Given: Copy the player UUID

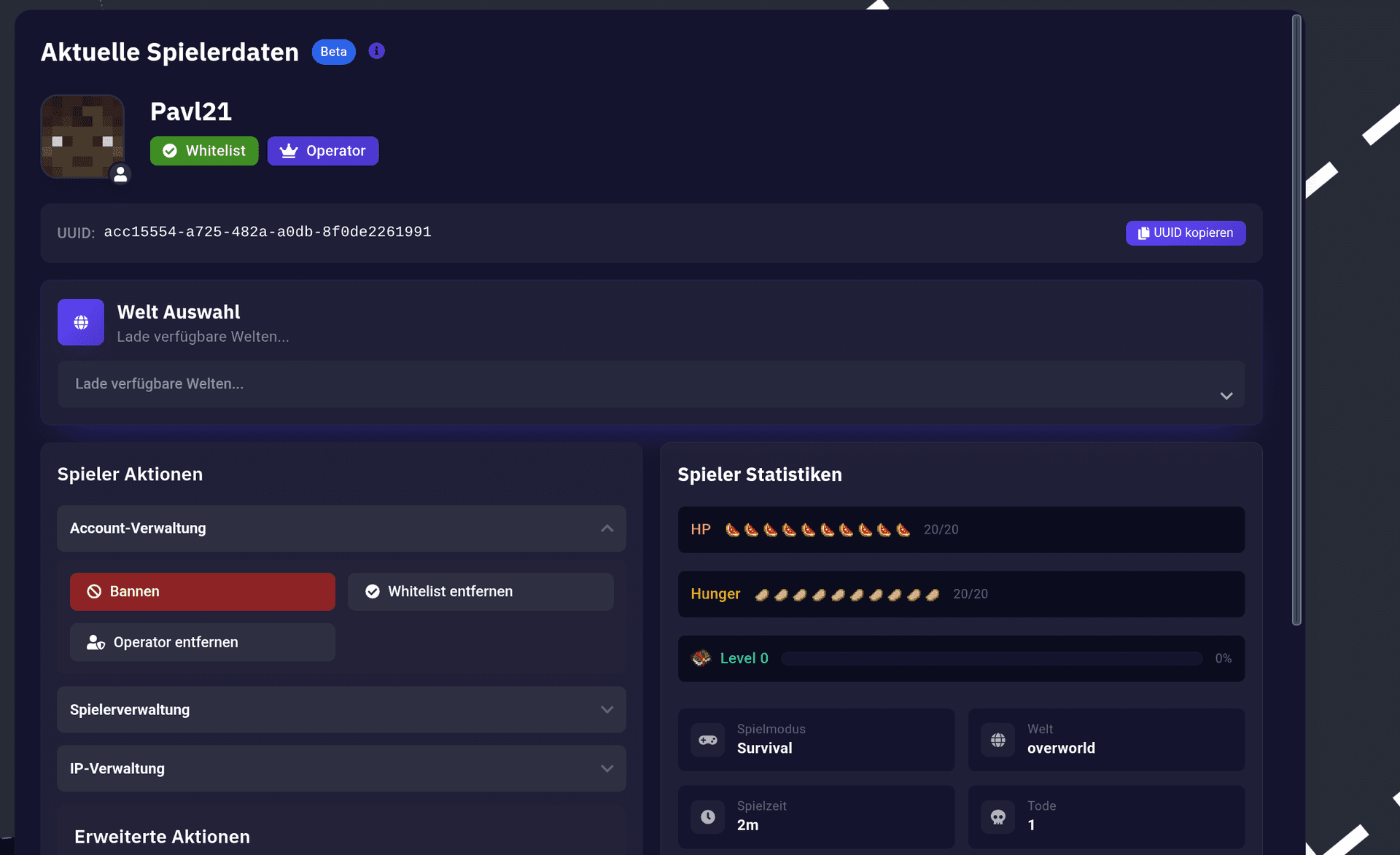Looking at the screenshot, I should click(x=1186, y=233).
